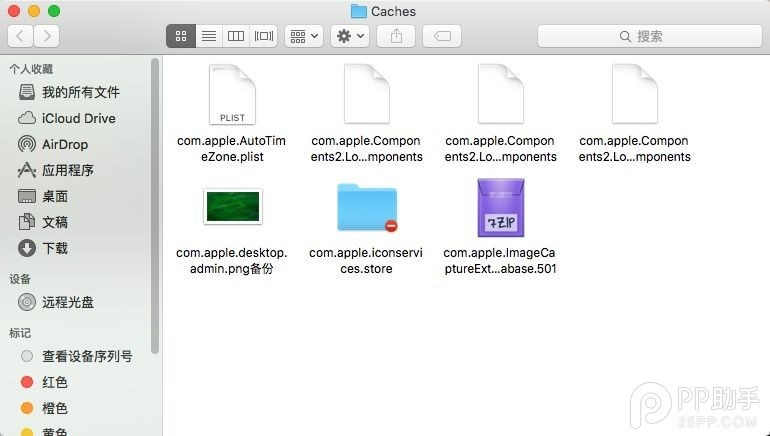Screen dimensions: 770x436
Task: Open the gear action menu
Action: click(x=350, y=36)
